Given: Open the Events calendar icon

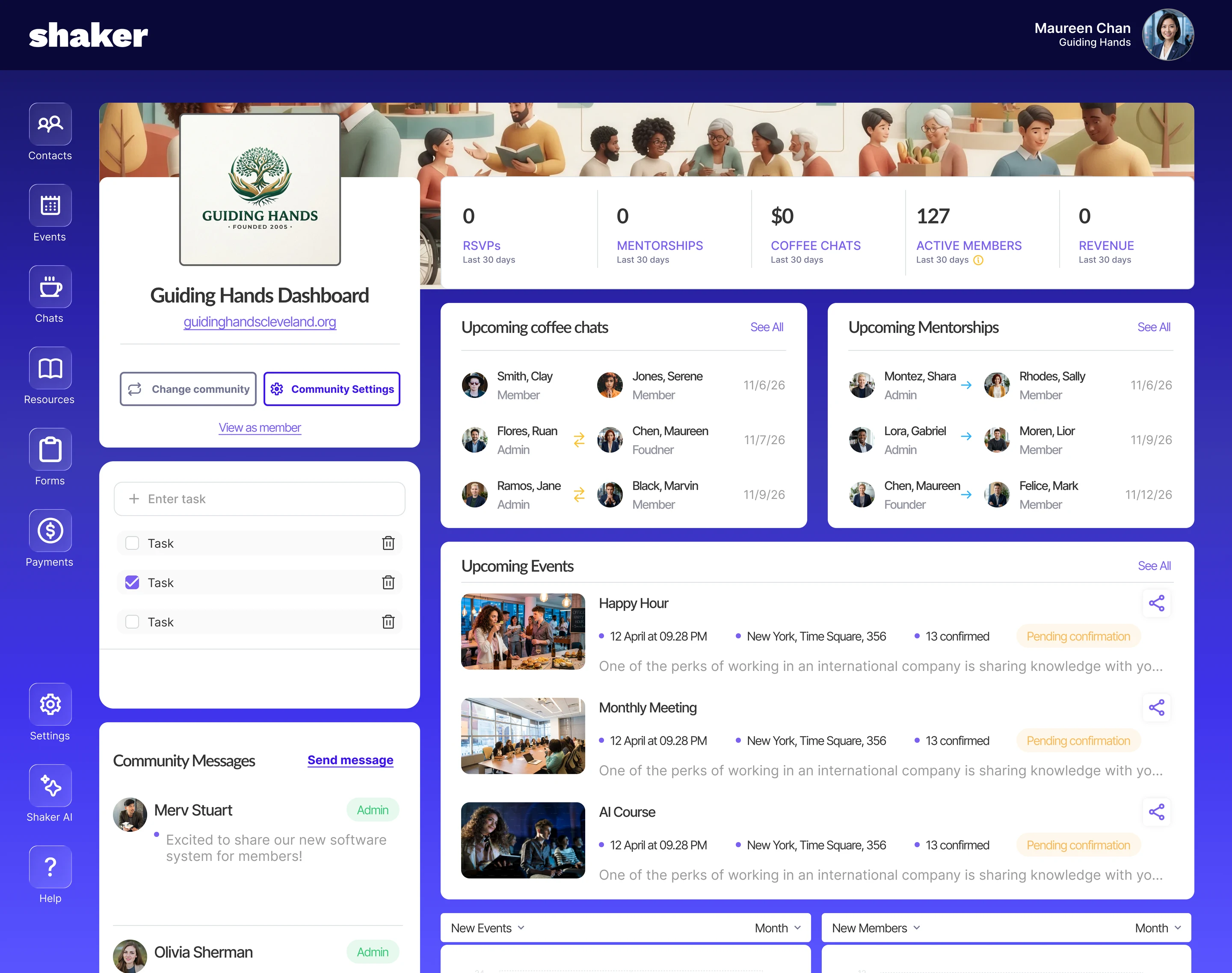Looking at the screenshot, I should click(50, 206).
